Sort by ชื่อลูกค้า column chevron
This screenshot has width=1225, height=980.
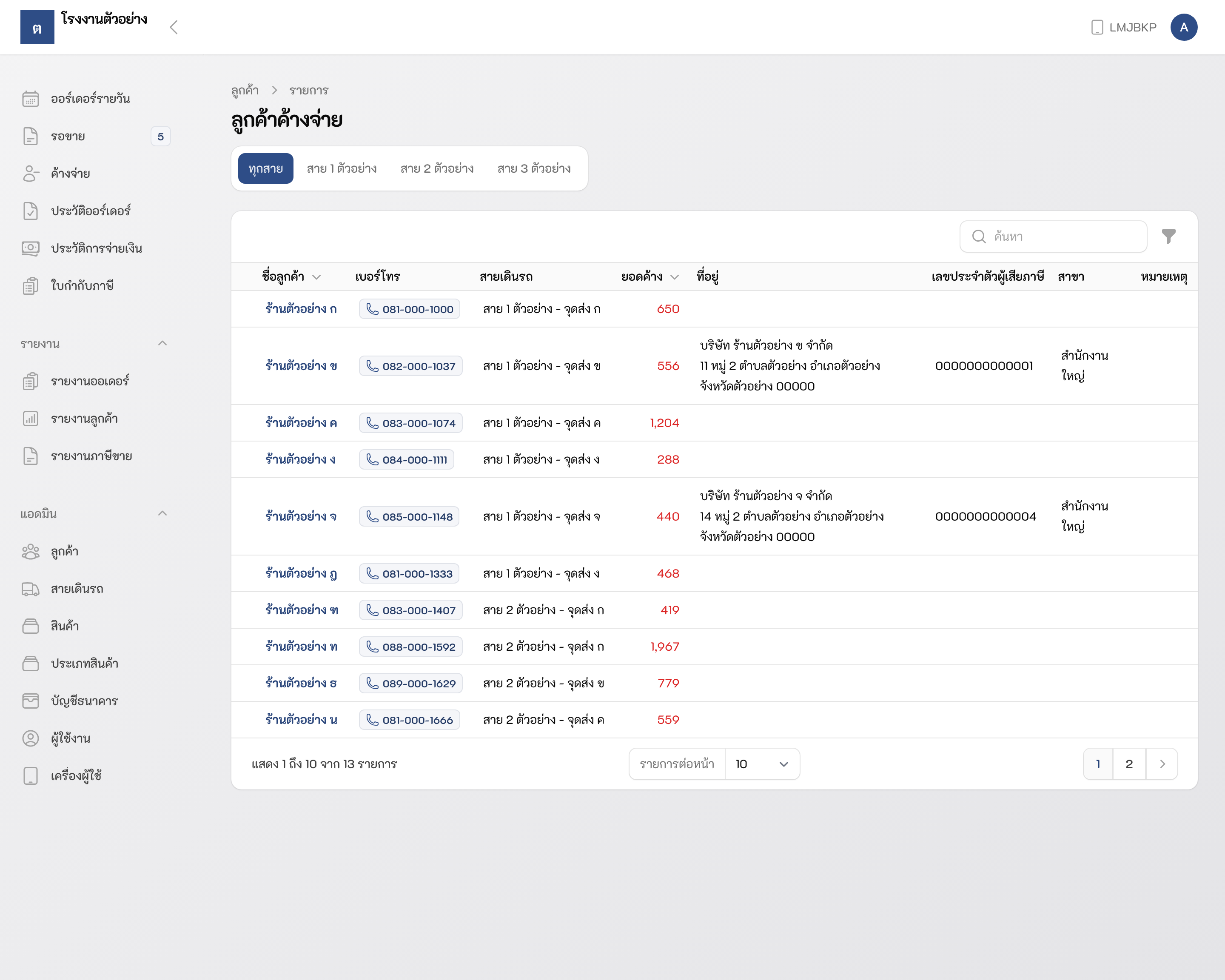click(317, 277)
